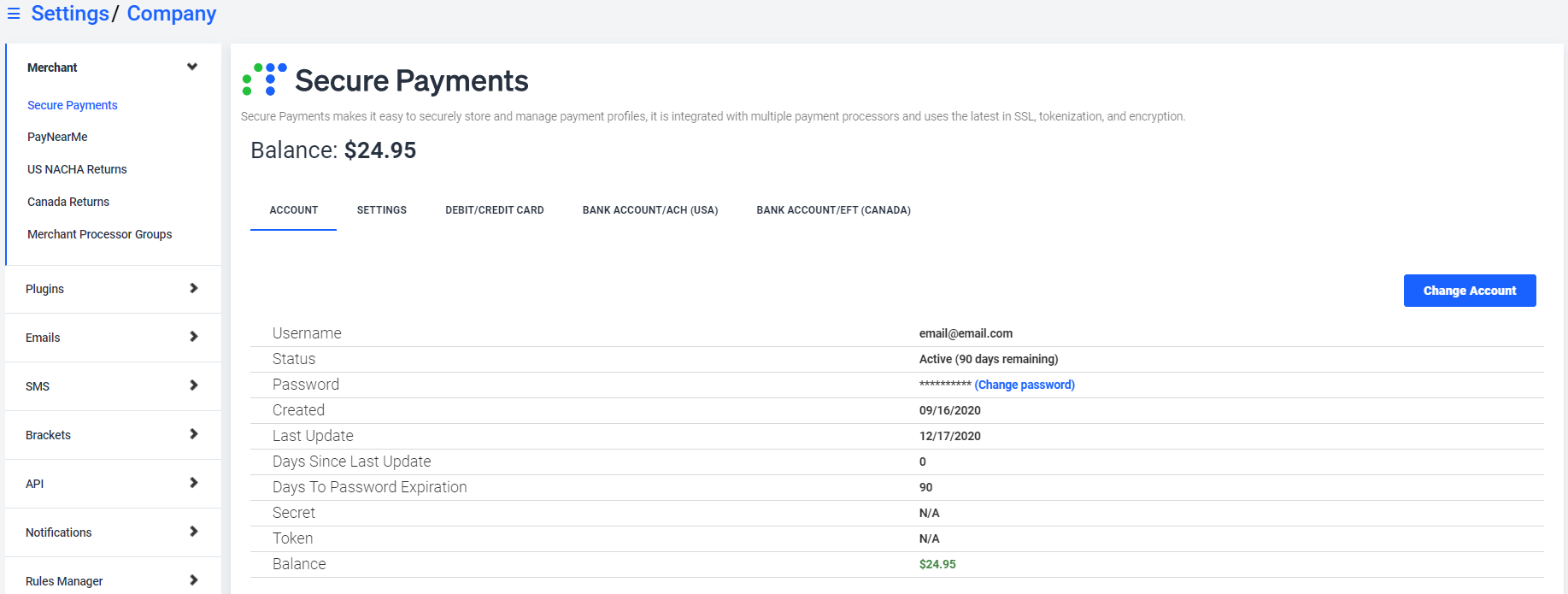Screen dimensions: 1568x594
Task: Open PayNearMe sidebar item
Action: [57, 137]
